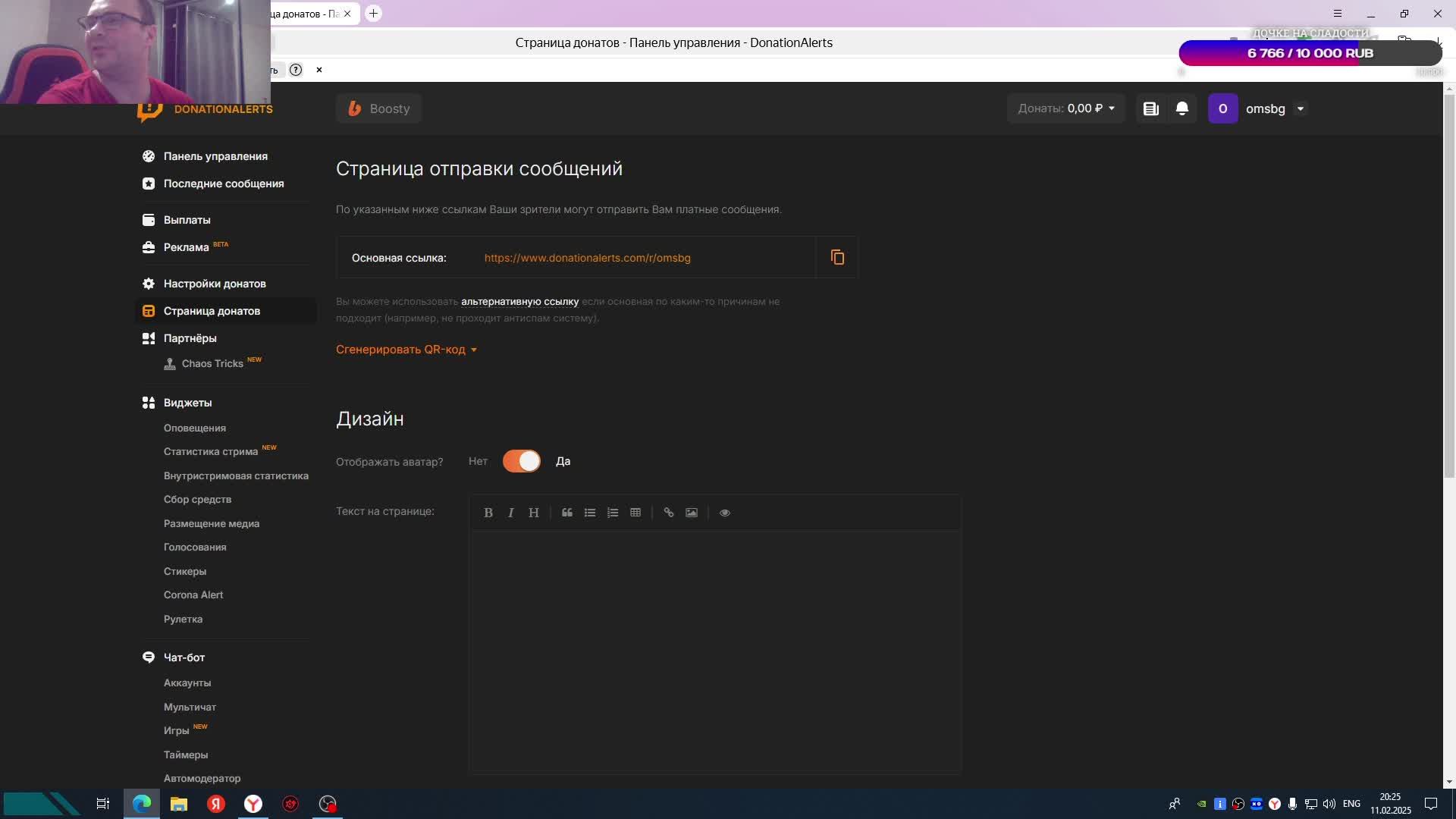The image size is (1456, 819).
Task: Open the notifications bell
Action: pyautogui.click(x=1181, y=108)
